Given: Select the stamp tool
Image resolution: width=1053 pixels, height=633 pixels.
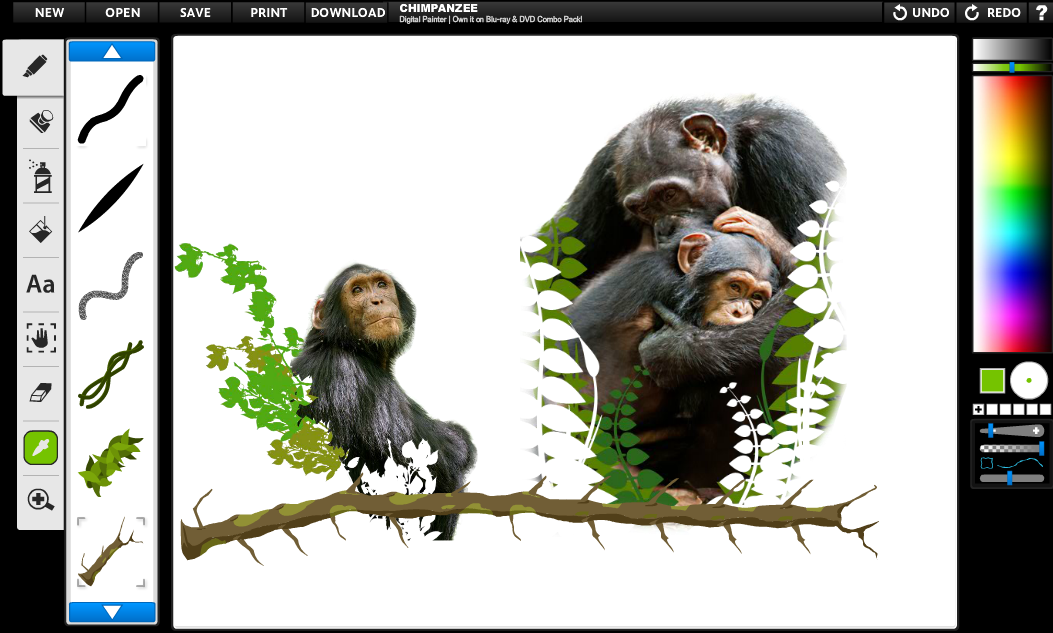Looking at the screenshot, I should click(x=41, y=121).
